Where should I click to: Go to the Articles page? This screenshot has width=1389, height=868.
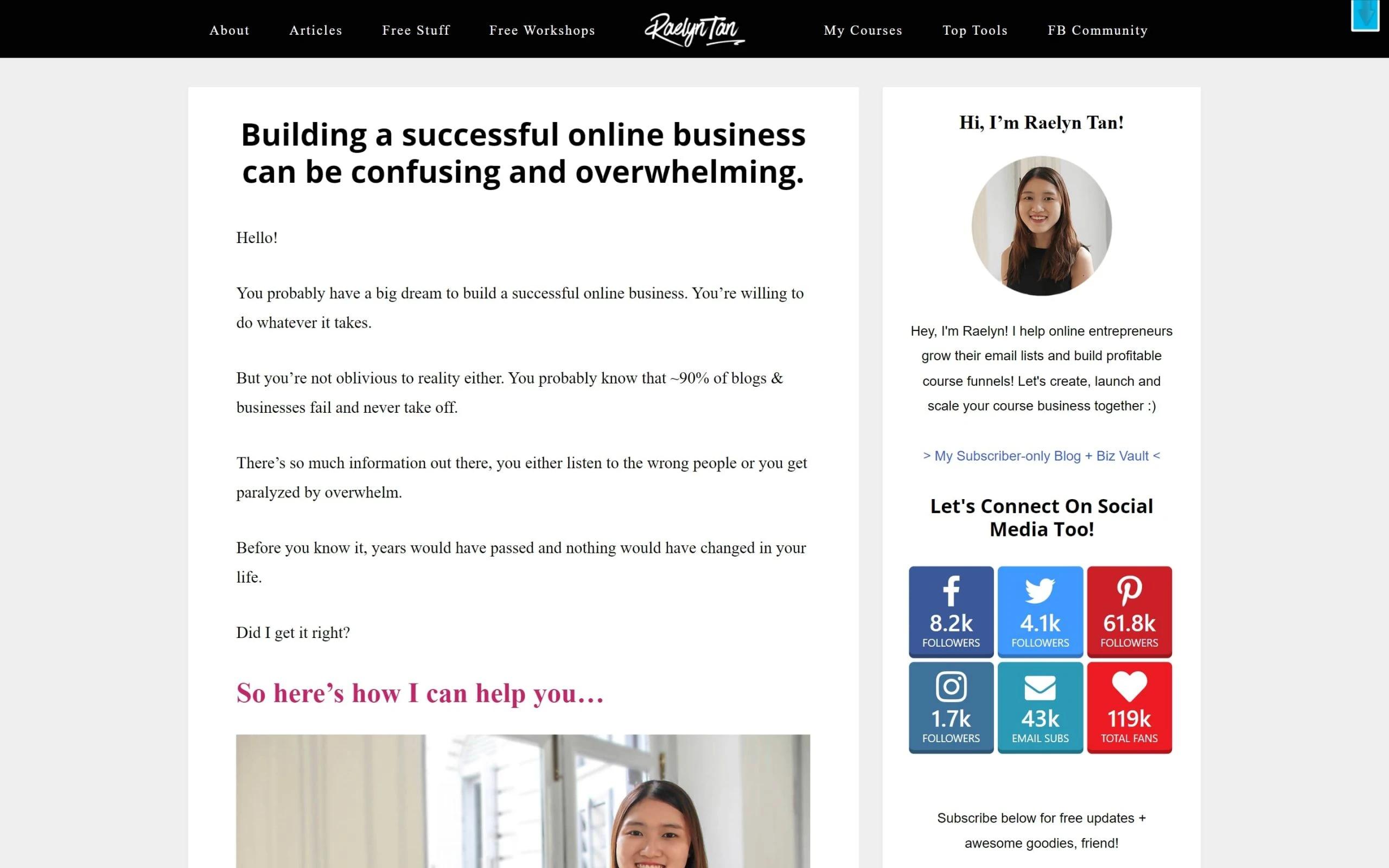point(316,30)
